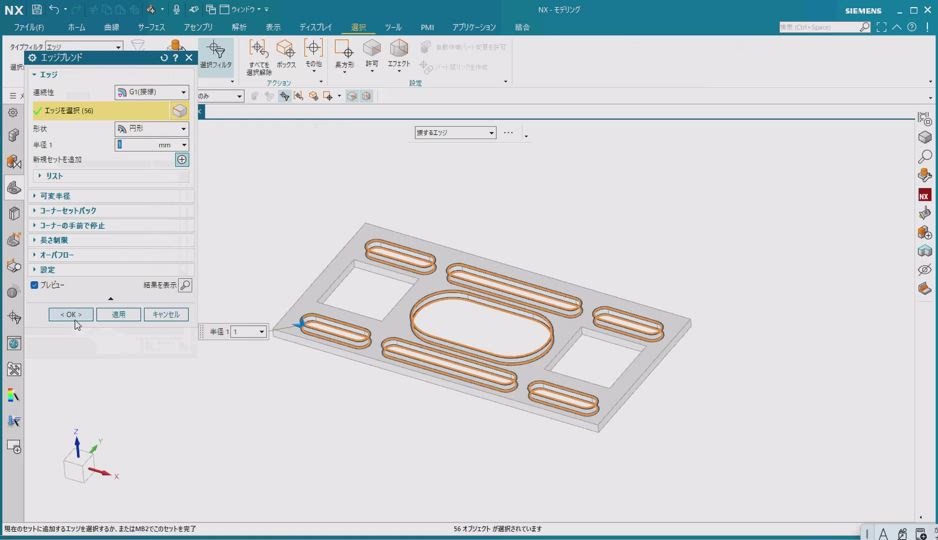Expand the コーナーの手前で停止 section
This screenshot has height=540, width=938.
point(111,225)
